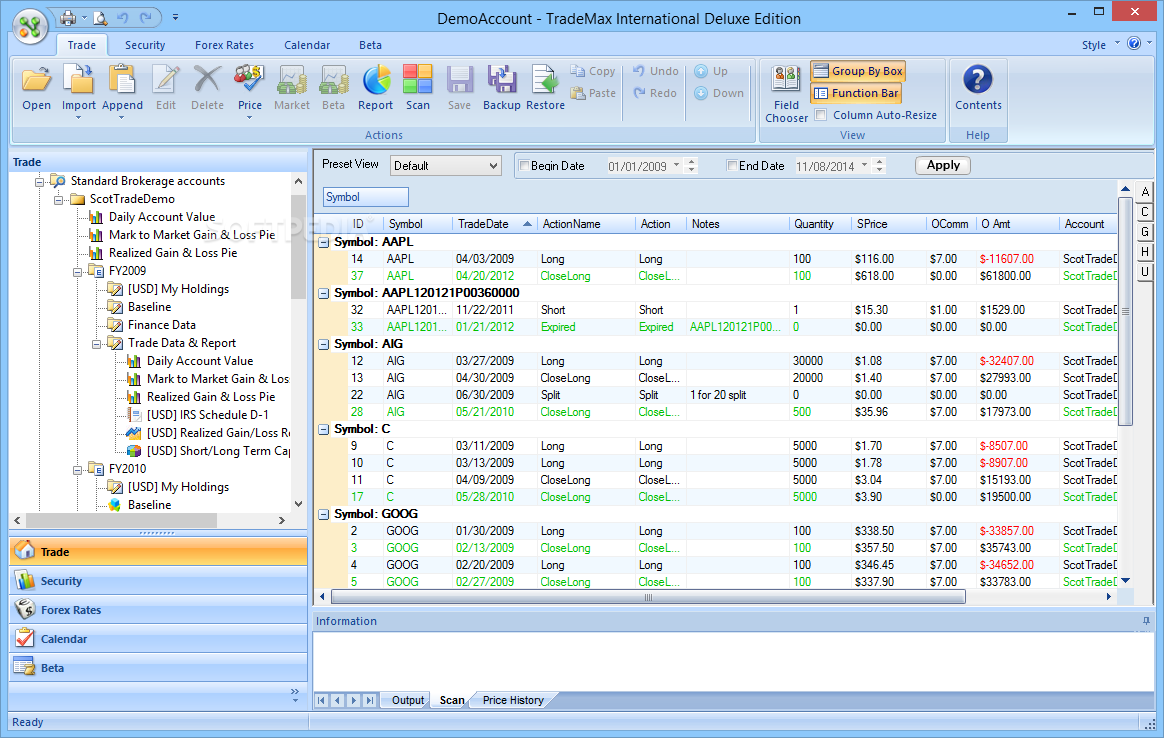
Task: Click the TradeMax application orb button
Action: point(30,27)
